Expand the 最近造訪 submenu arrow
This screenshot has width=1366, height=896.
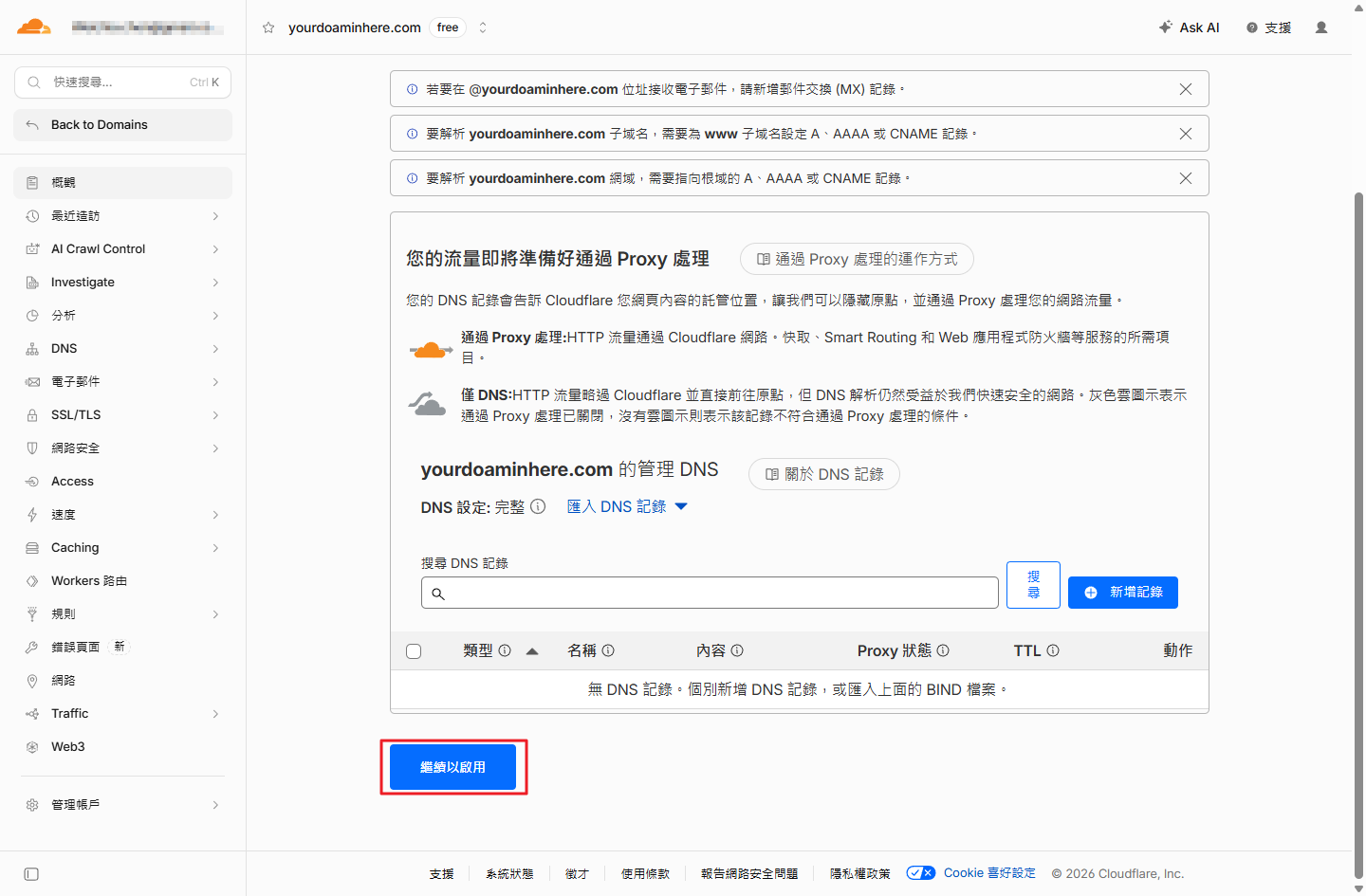(216, 216)
